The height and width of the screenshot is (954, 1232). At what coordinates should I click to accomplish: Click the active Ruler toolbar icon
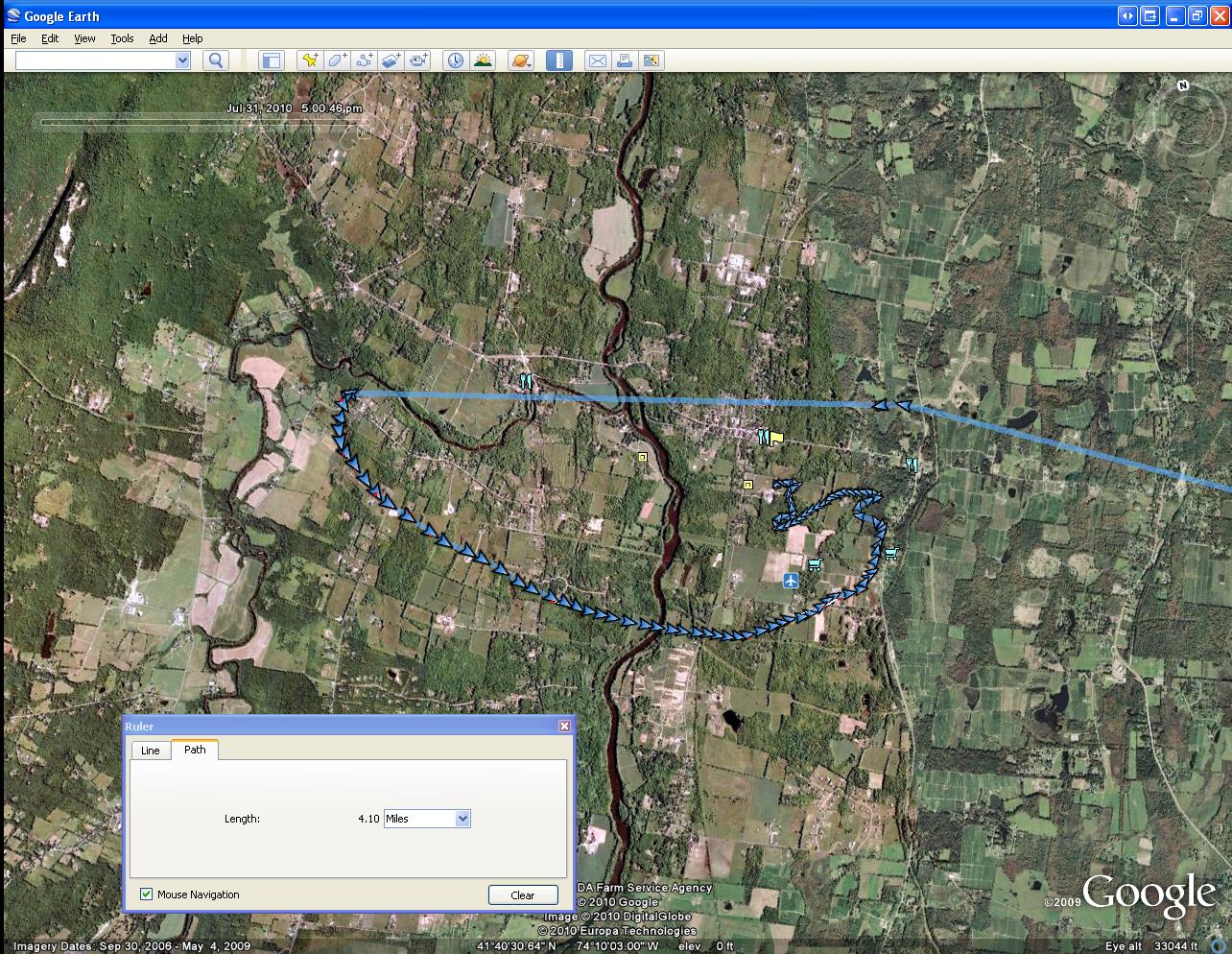click(559, 60)
